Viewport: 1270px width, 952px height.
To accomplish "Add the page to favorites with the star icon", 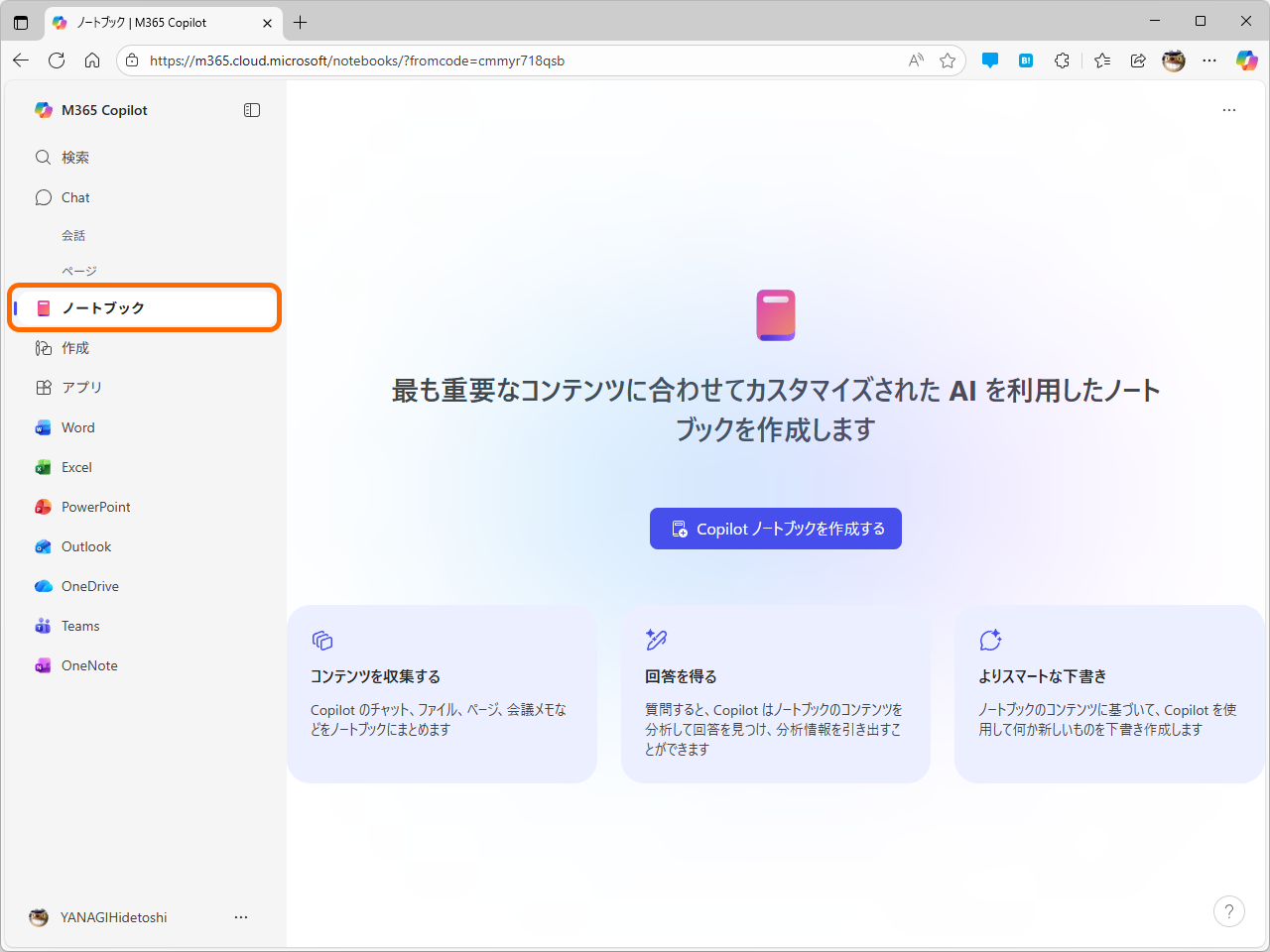I will (x=948, y=60).
